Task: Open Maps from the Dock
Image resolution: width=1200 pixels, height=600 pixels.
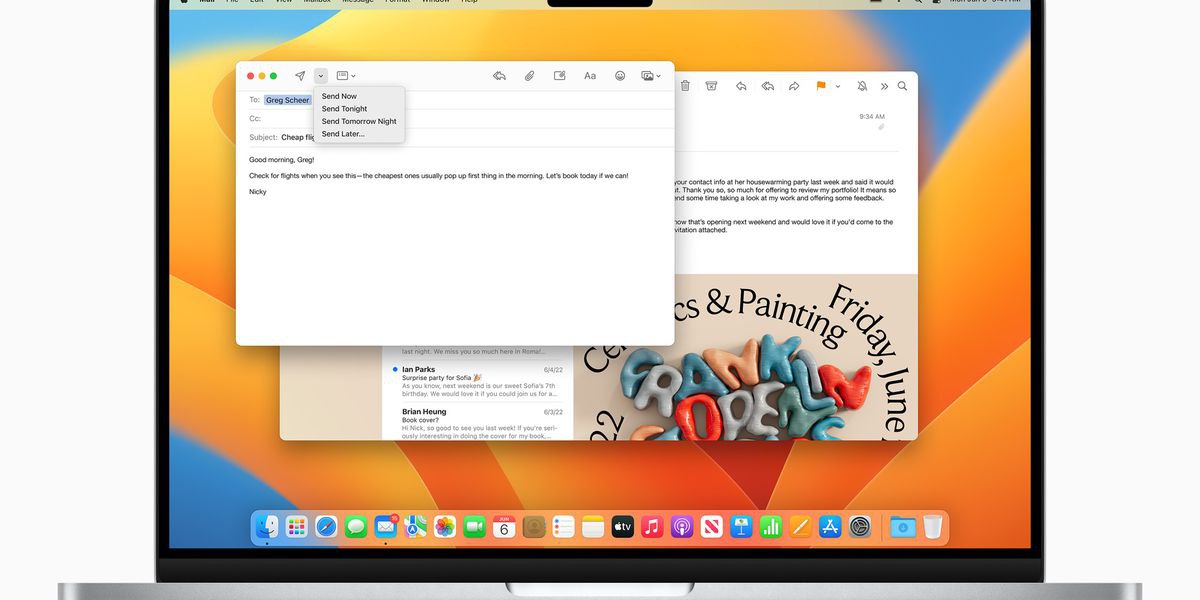Action: 415,527
